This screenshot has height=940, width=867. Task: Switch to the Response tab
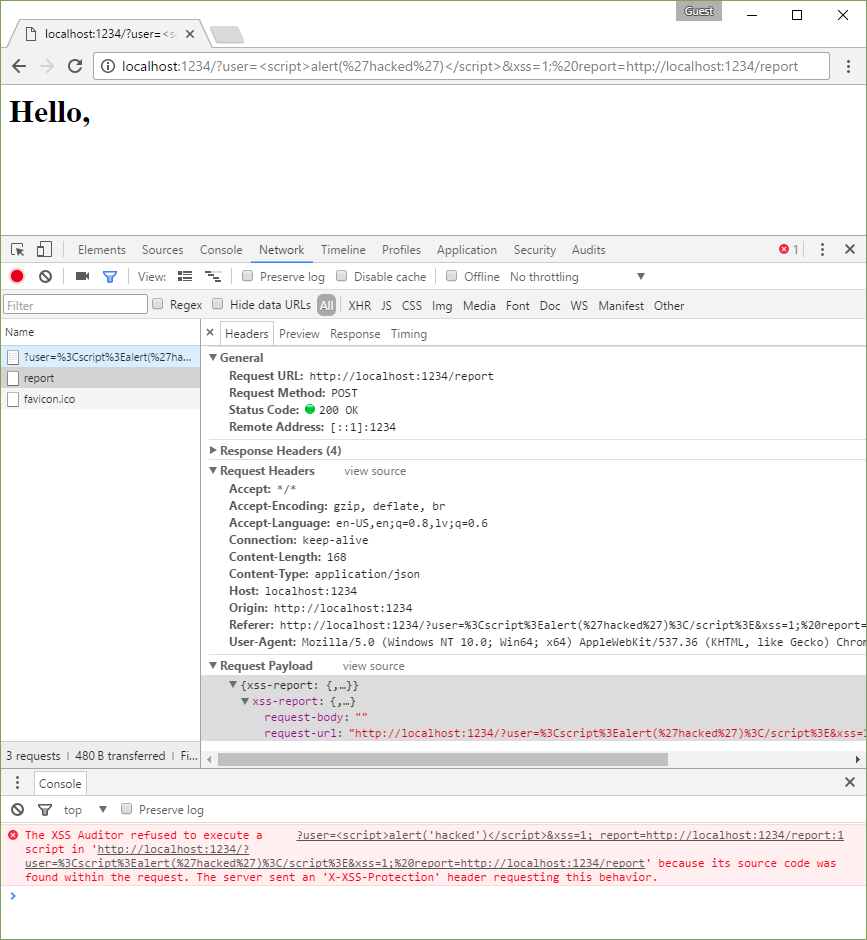pos(355,334)
